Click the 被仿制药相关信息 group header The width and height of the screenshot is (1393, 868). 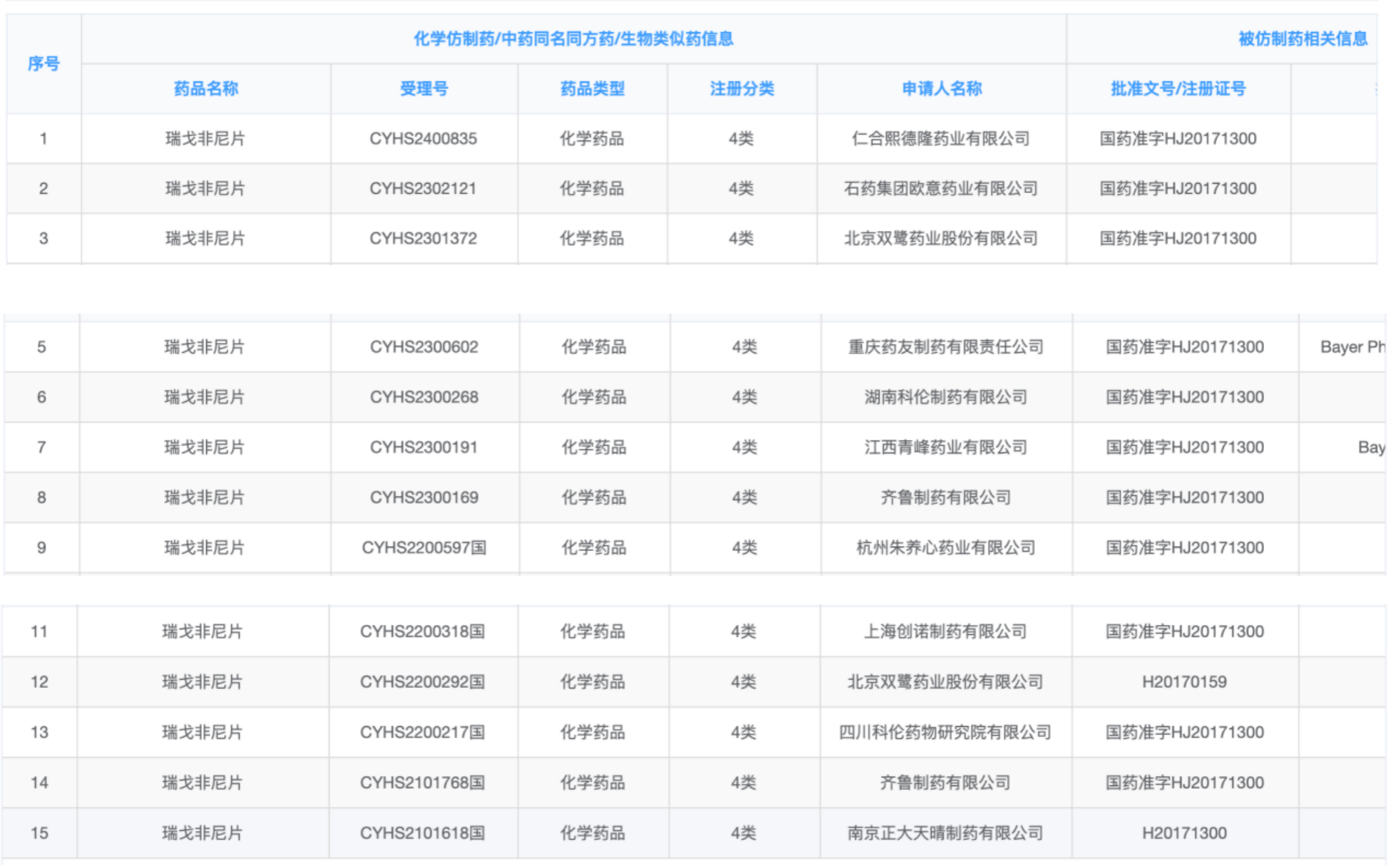[1303, 39]
